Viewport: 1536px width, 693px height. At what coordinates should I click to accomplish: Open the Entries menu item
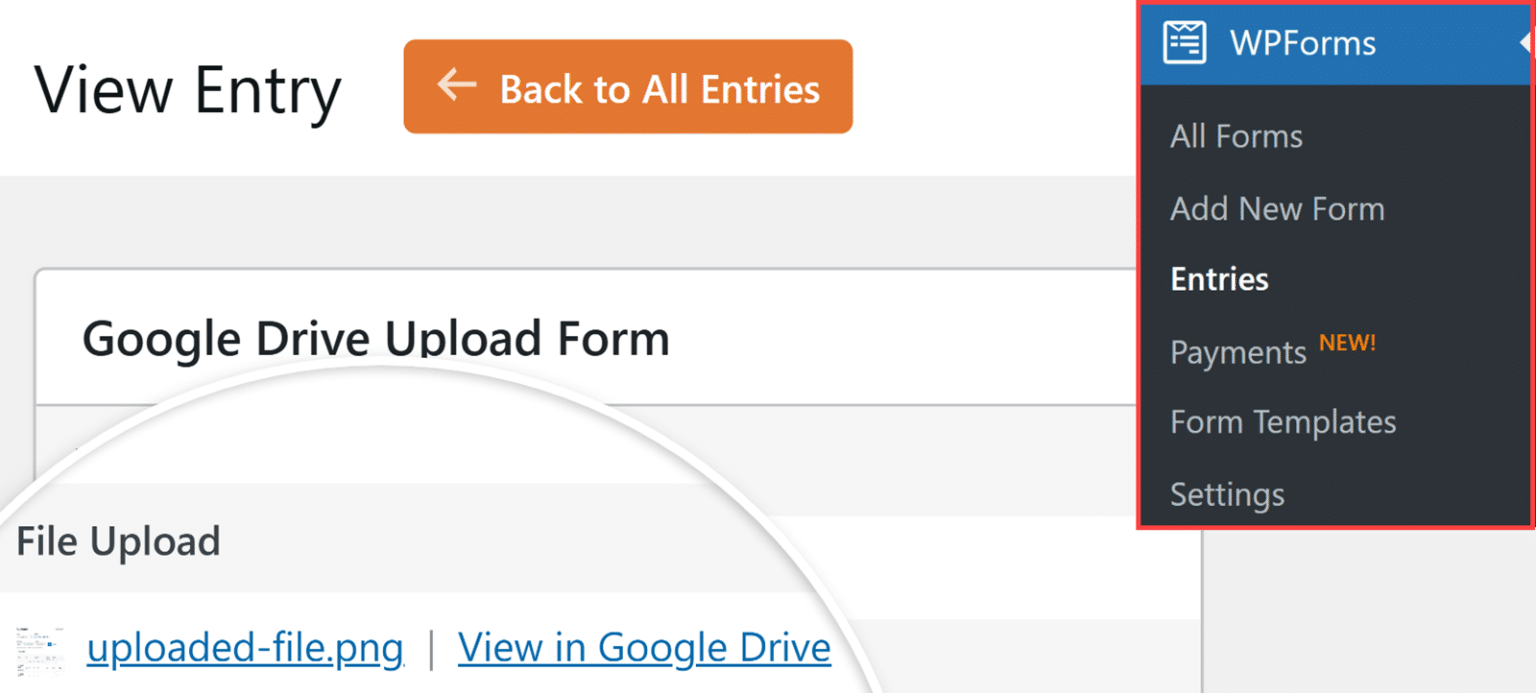tap(1219, 279)
